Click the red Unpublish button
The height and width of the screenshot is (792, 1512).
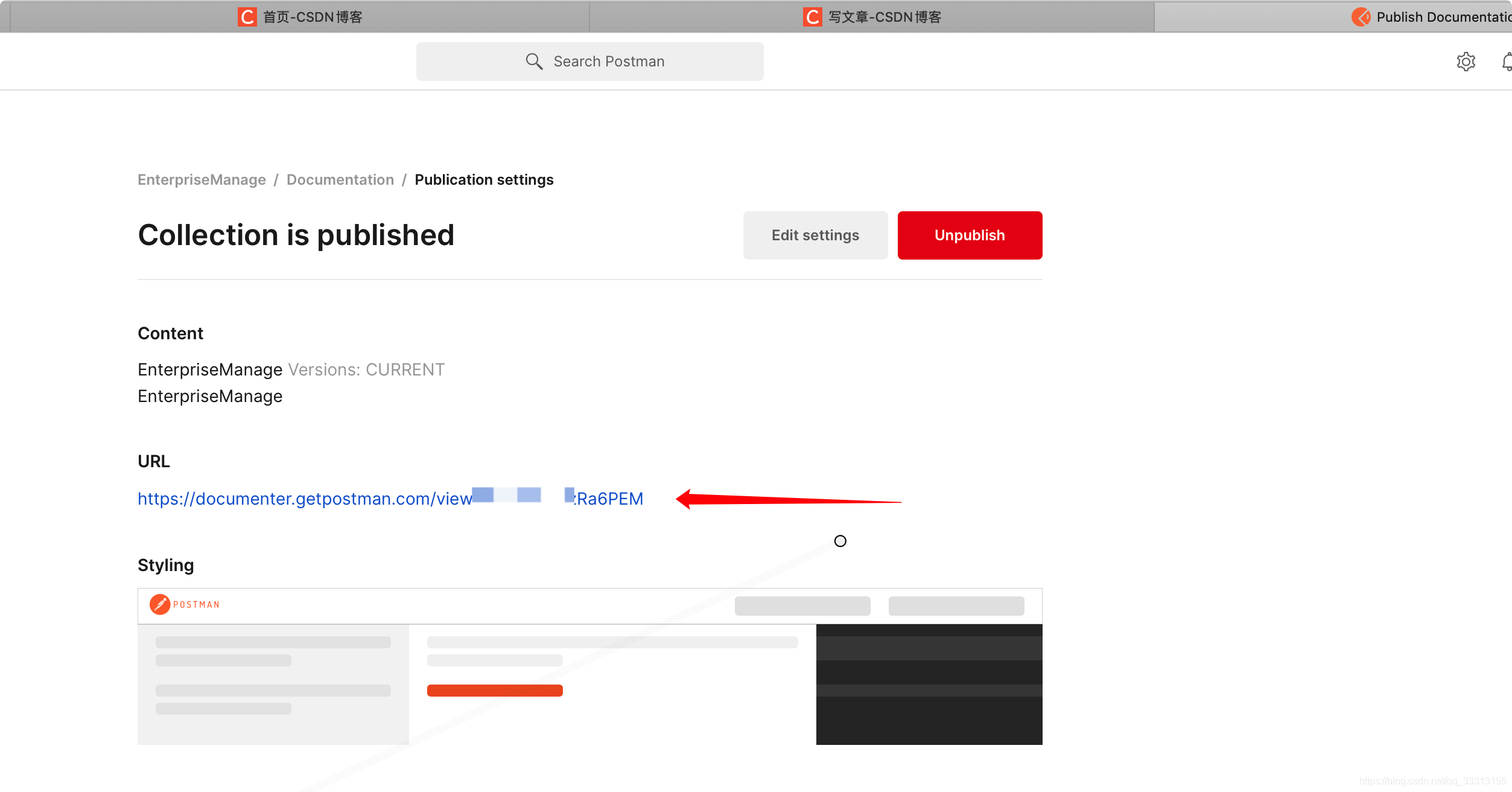click(x=970, y=235)
